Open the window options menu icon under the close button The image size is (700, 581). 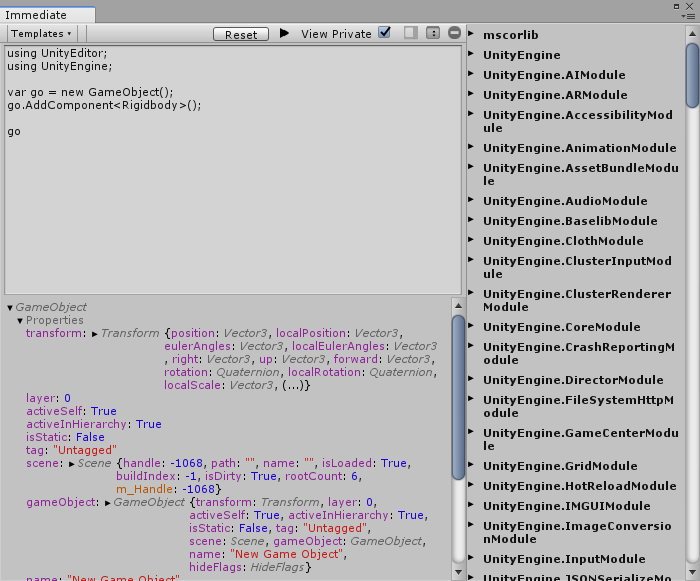click(x=688, y=17)
